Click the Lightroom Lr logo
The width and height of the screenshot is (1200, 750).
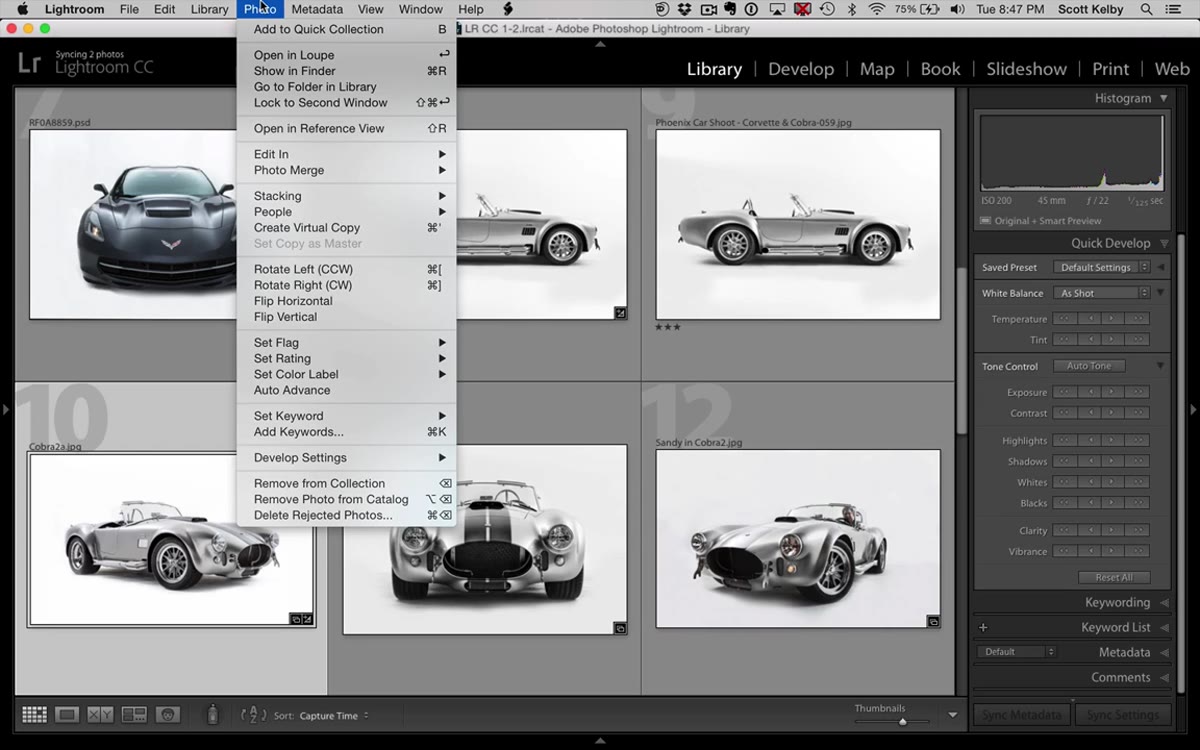tap(30, 65)
